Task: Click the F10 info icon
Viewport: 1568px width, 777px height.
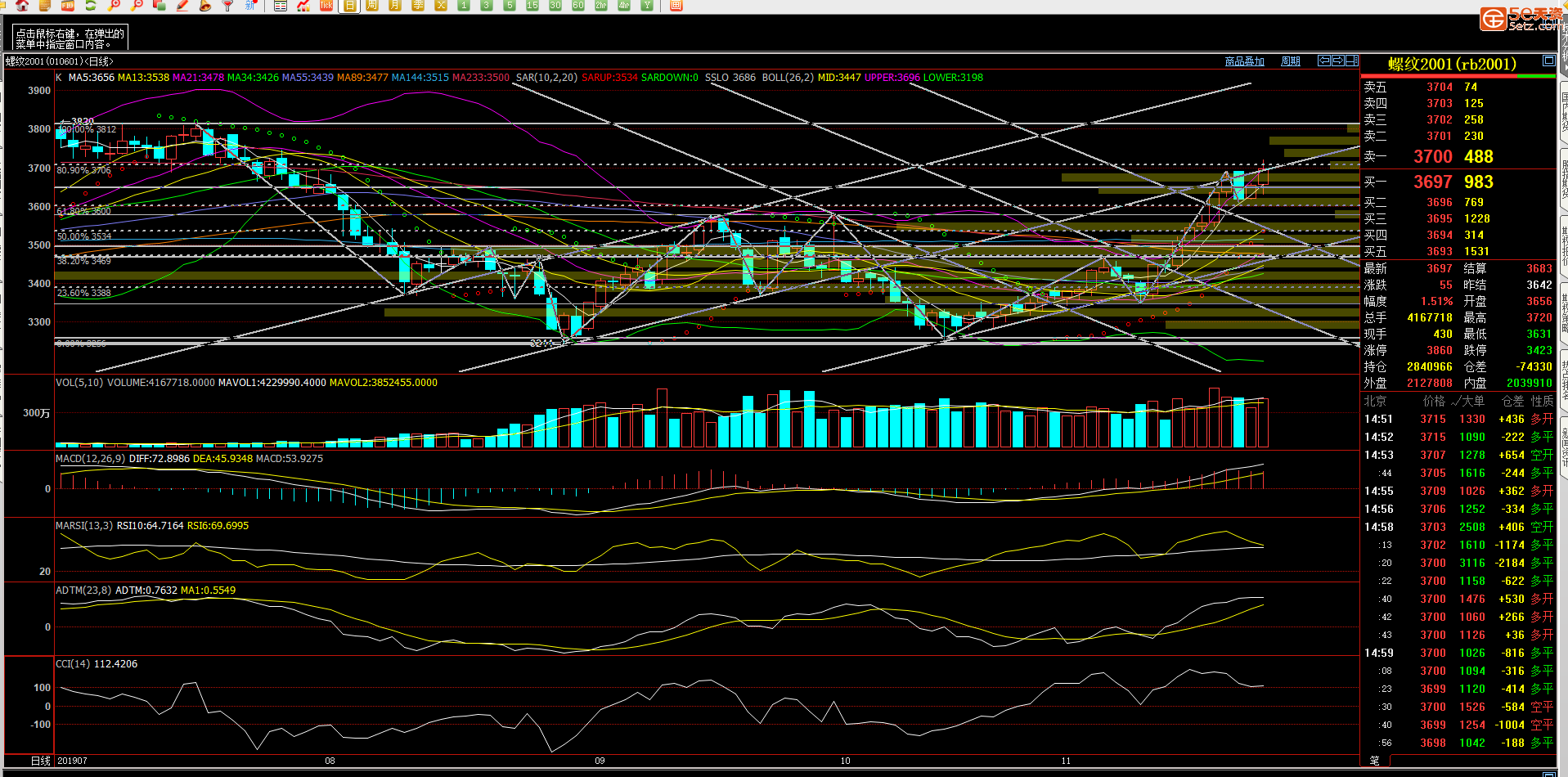Action: (x=68, y=5)
